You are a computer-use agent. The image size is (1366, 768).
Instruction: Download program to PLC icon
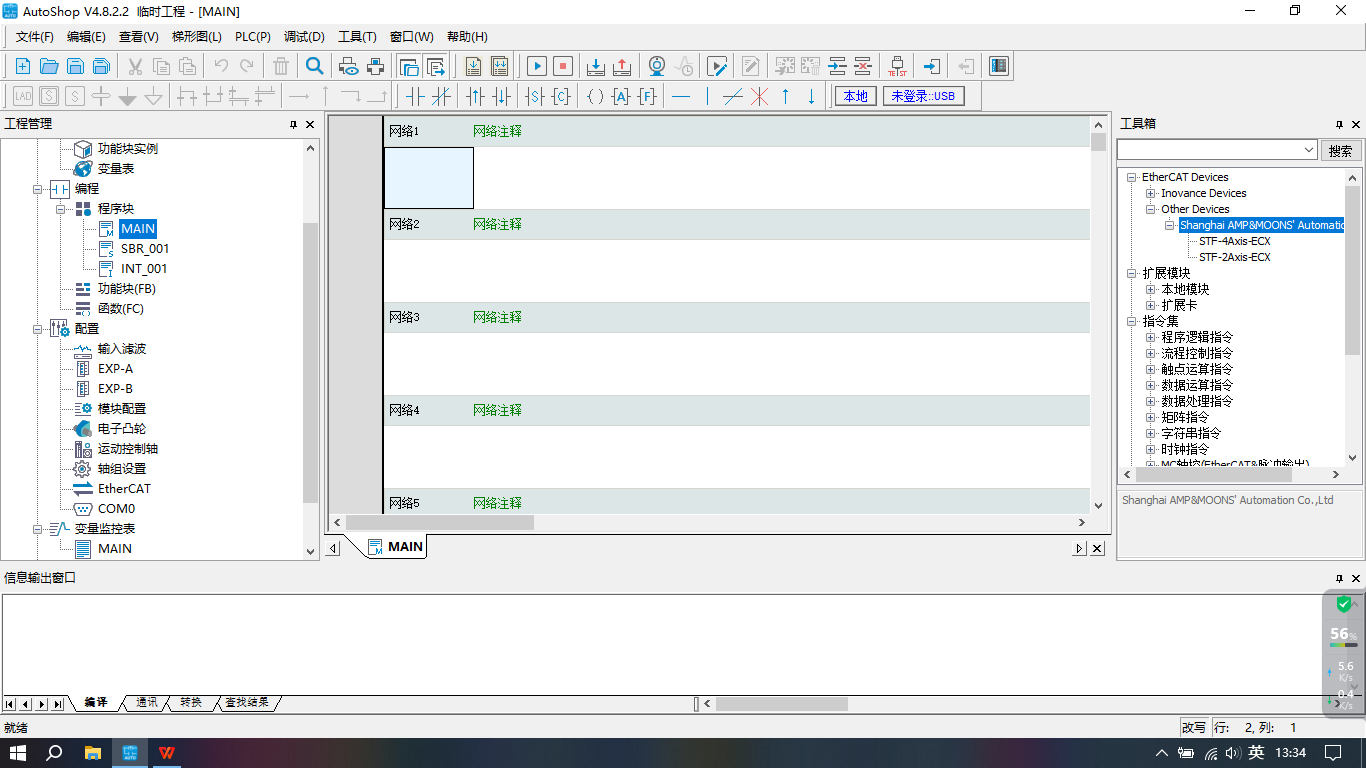(x=595, y=66)
